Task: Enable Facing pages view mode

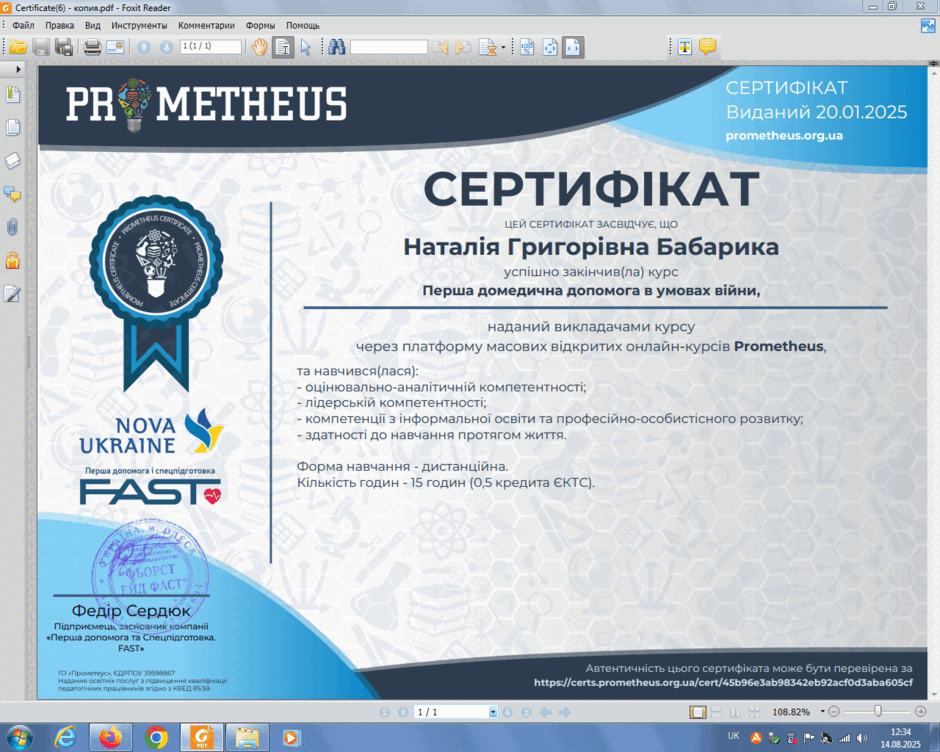Action: (735, 712)
